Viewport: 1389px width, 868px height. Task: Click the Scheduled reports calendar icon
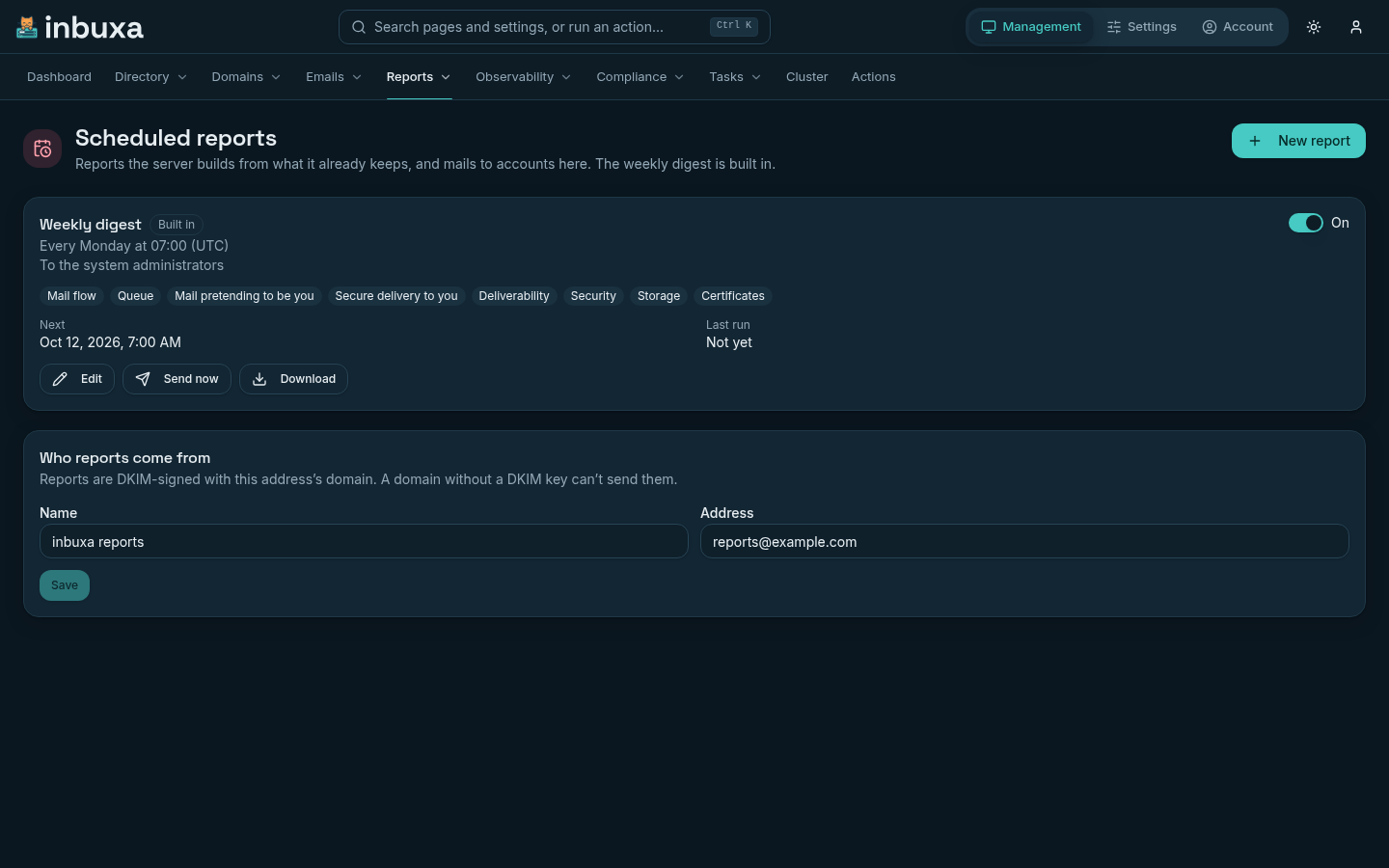coord(42,149)
